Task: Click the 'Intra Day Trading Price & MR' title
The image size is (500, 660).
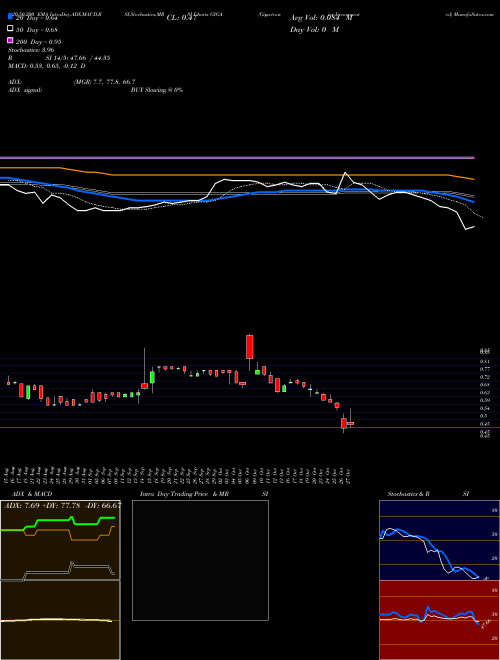Action: (x=184, y=494)
